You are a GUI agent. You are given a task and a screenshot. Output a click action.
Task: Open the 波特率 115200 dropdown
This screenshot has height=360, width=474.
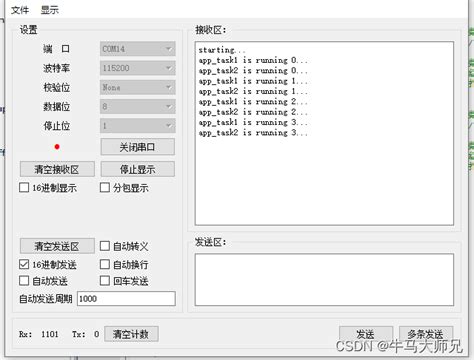(x=138, y=68)
